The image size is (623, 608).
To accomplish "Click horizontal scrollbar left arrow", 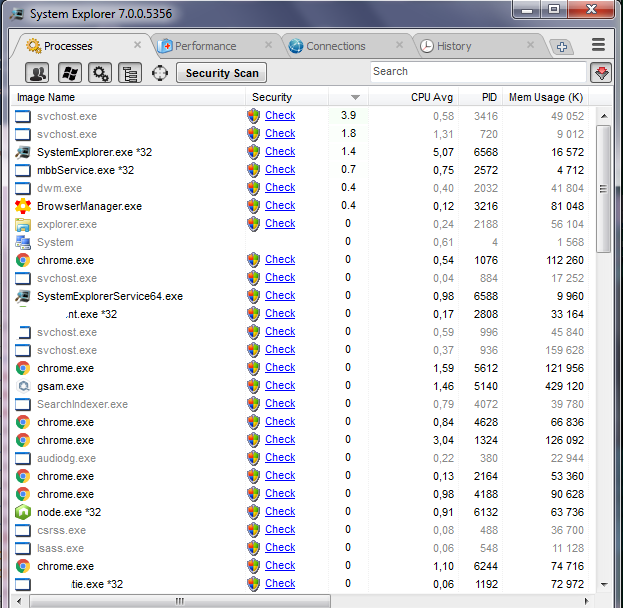I will tap(19, 600).
